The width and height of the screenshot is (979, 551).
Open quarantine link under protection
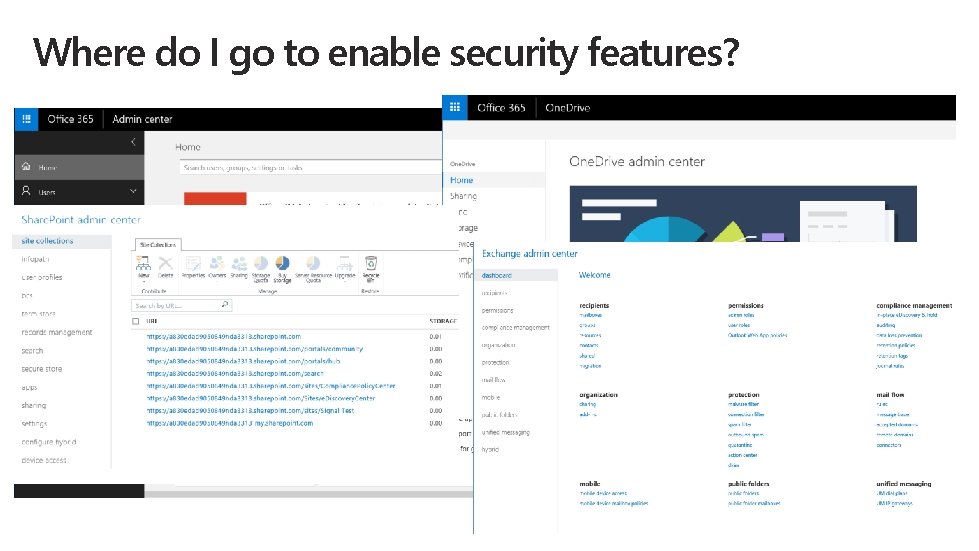(x=740, y=445)
